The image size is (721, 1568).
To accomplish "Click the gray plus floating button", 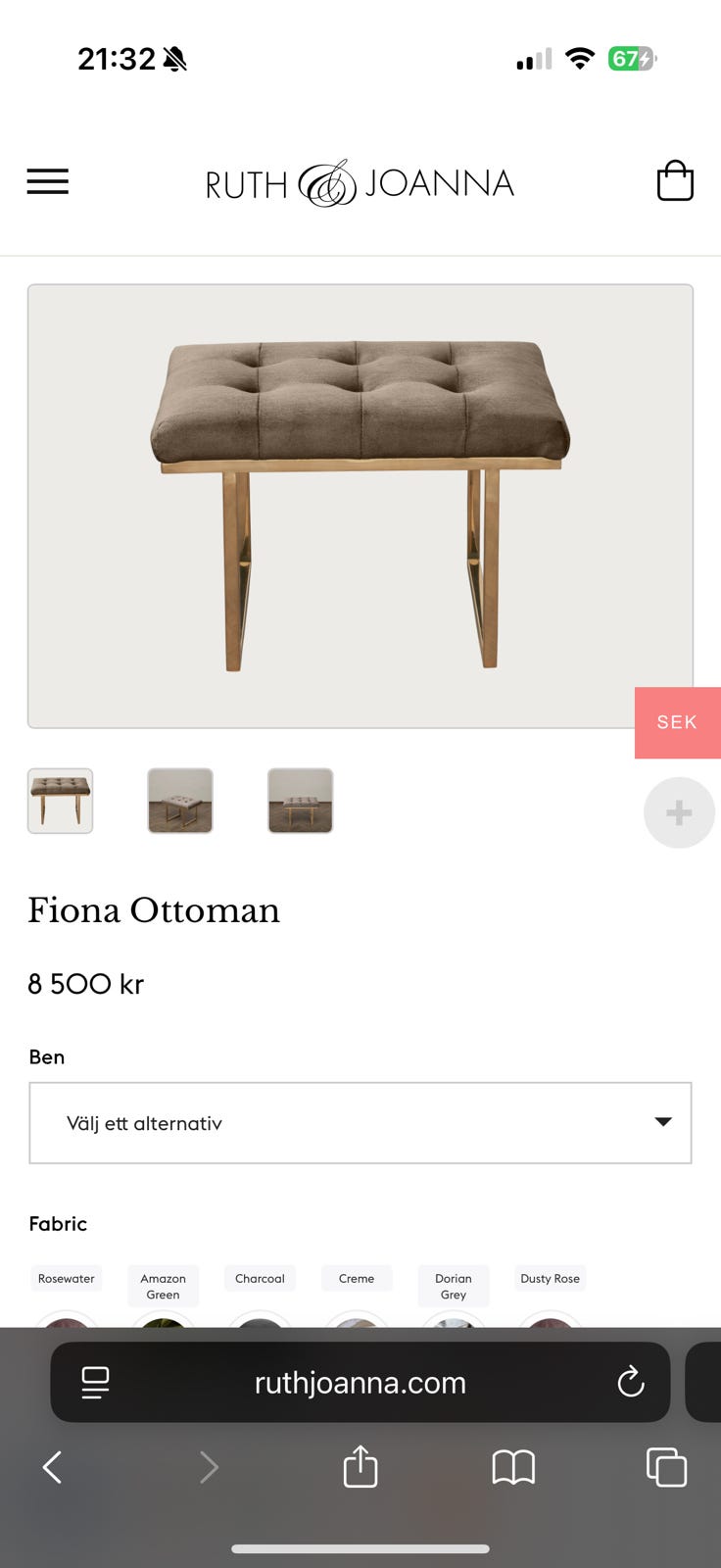I will 679,812.
